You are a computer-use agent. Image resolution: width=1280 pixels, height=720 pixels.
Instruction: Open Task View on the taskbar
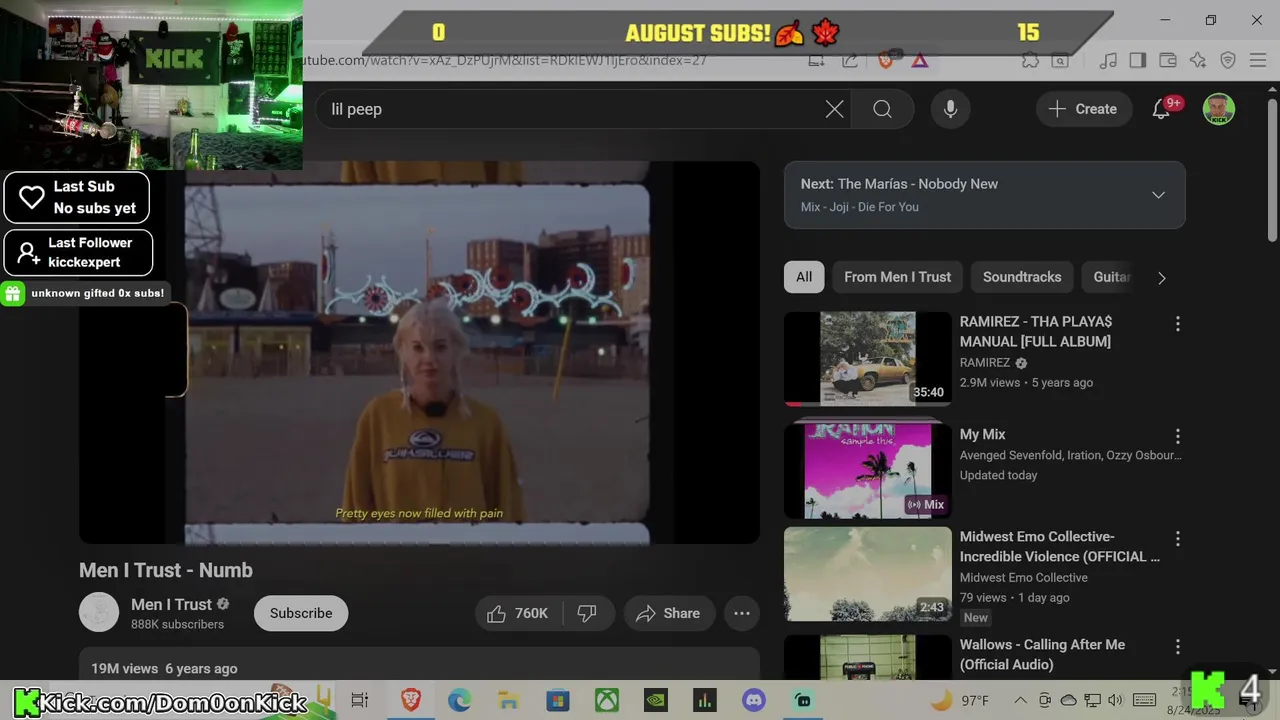pyautogui.click(x=360, y=701)
